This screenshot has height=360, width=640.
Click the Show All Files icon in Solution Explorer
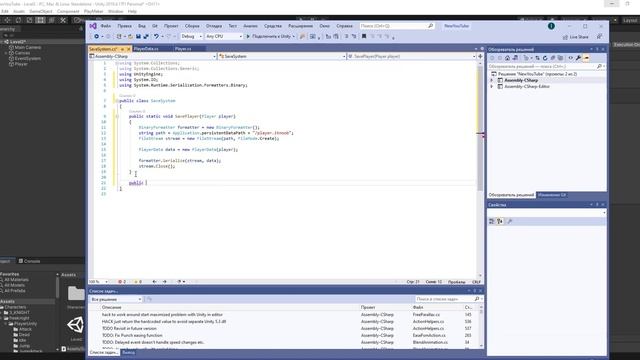(560, 58)
